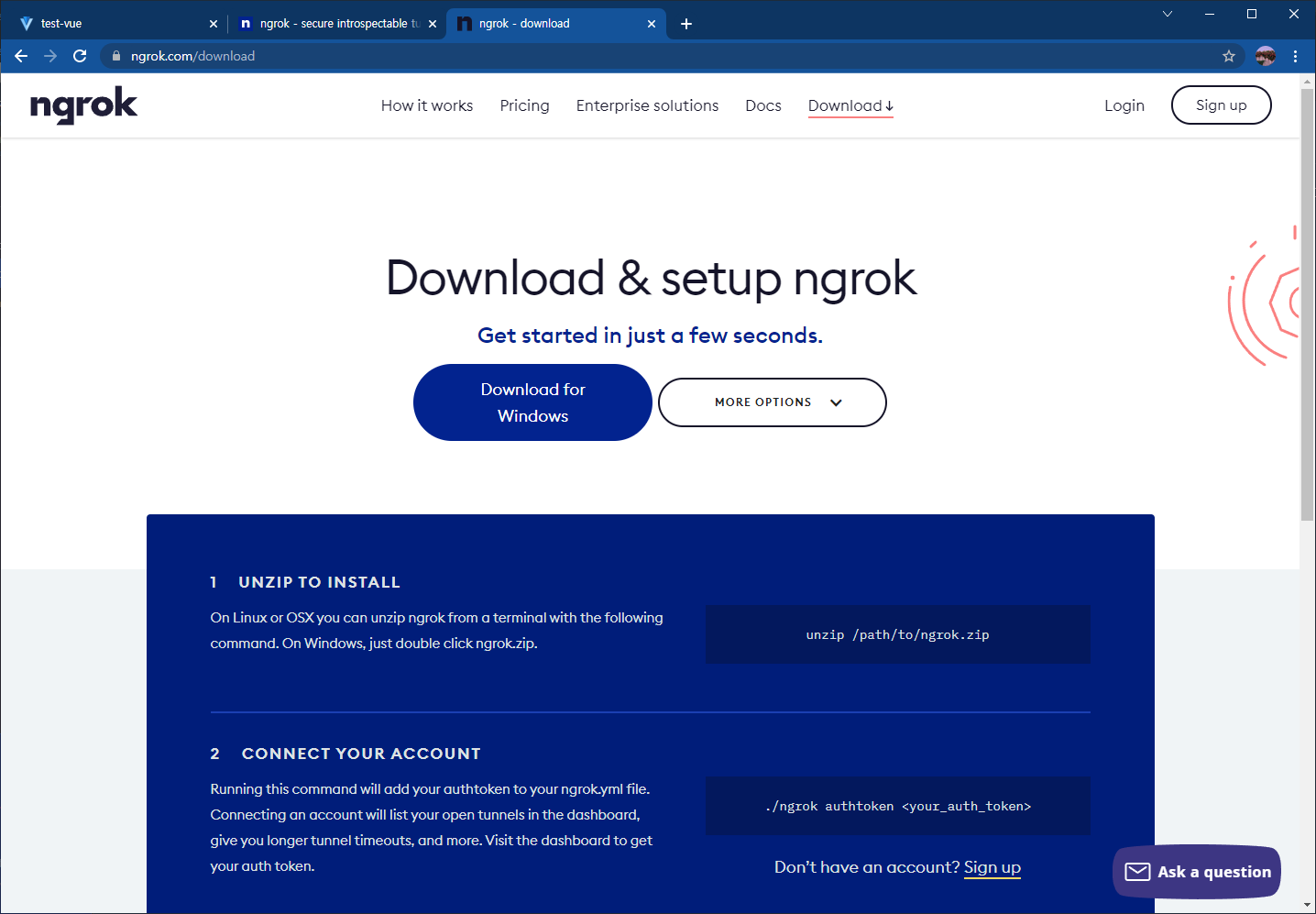1316x914 pixels.
Task: Open the tab search chevron
Action: 1168,14
